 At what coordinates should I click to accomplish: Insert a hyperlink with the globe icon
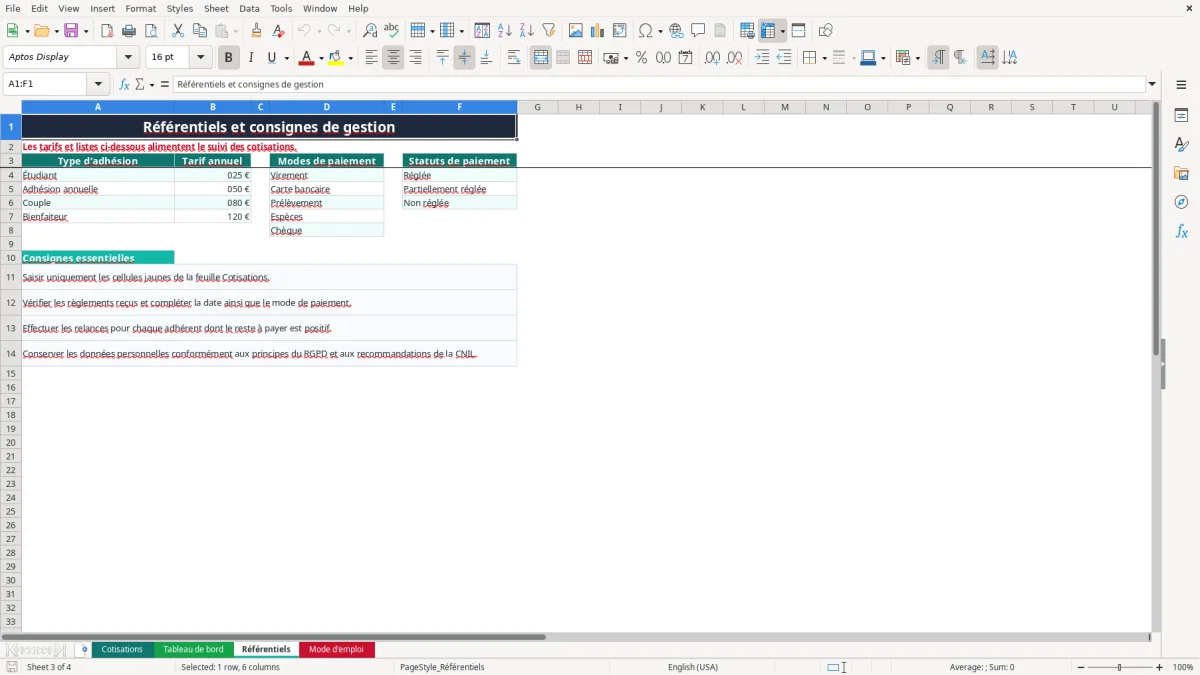pos(676,31)
